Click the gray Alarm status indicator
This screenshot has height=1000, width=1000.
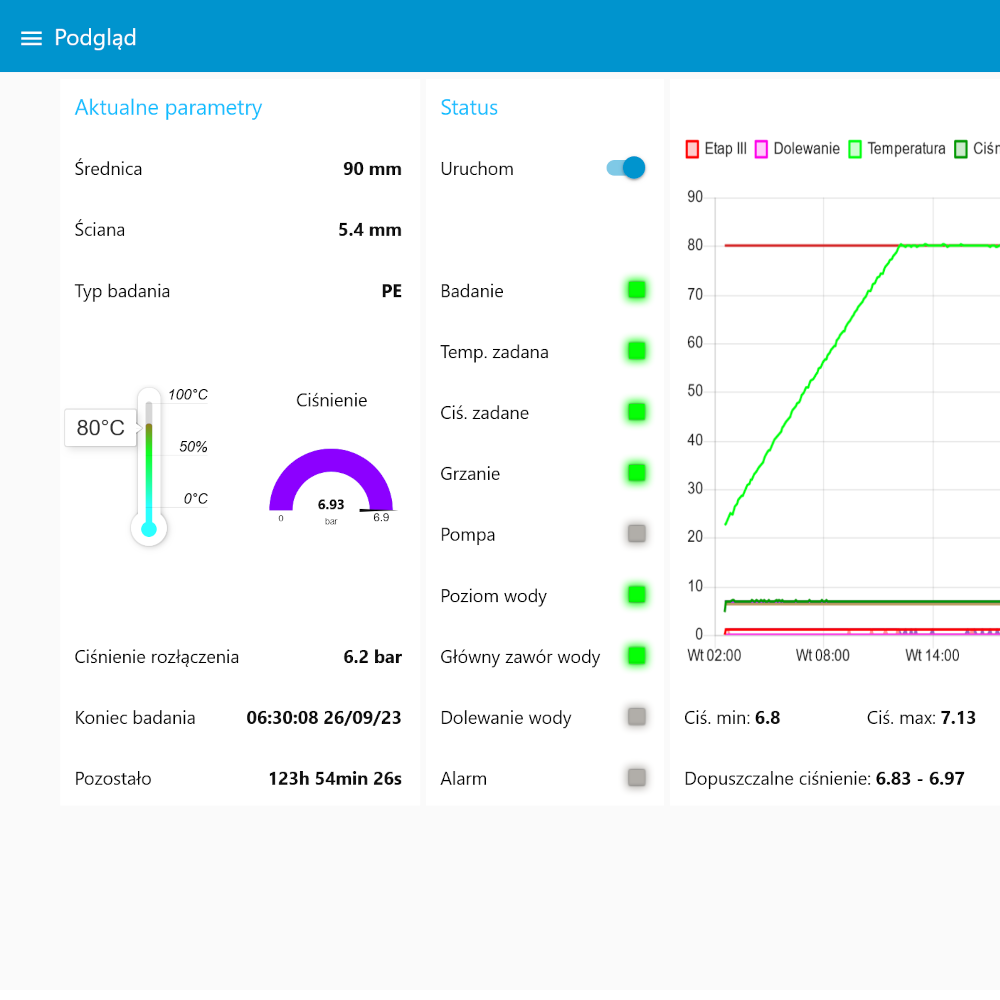click(636, 777)
